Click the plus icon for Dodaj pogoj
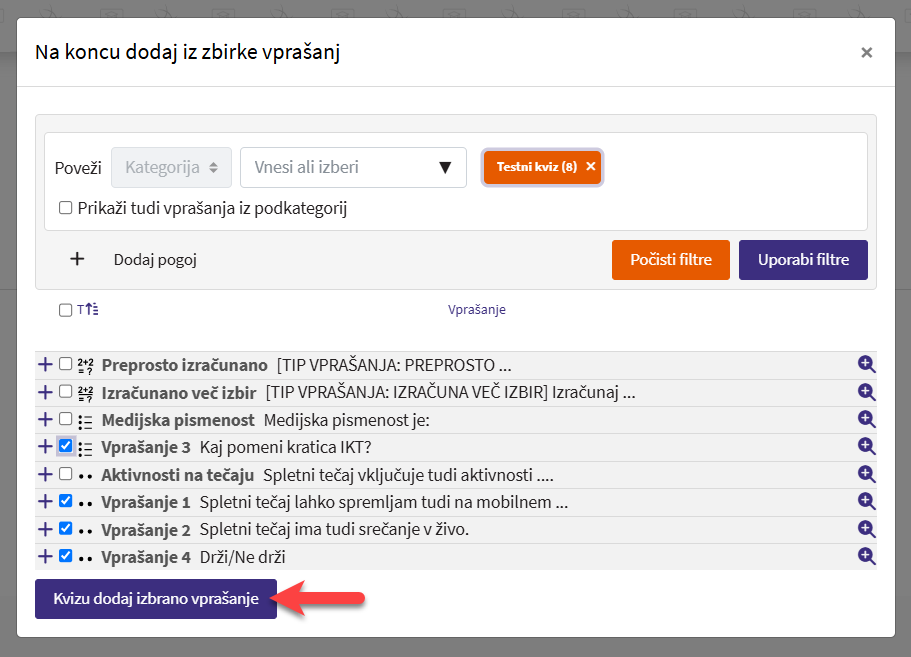The width and height of the screenshot is (911, 657). [x=77, y=260]
